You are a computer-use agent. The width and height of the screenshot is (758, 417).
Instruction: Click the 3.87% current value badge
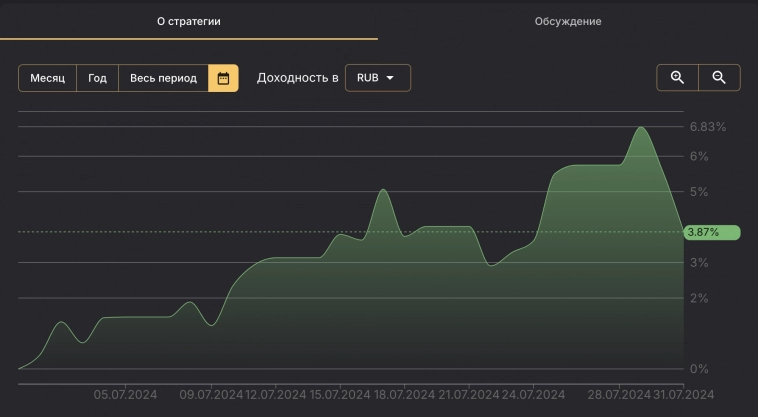[x=712, y=232]
